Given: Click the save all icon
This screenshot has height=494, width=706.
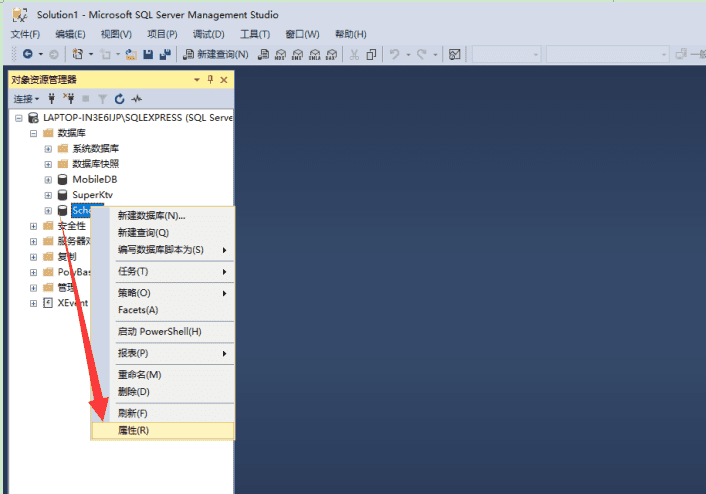Looking at the screenshot, I should (x=165, y=55).
